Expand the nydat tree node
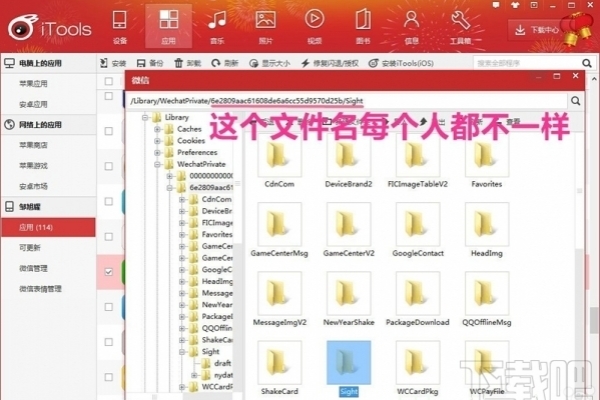 pyautogui.click(x=194, y=375)
